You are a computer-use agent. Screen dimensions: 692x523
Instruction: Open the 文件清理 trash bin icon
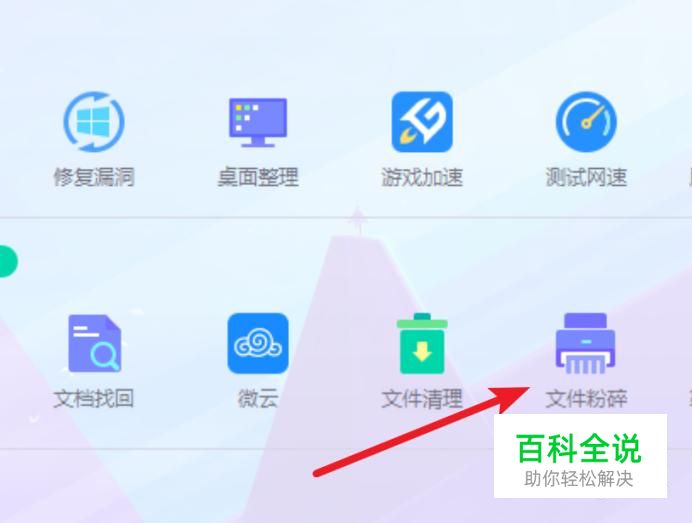(422, 343)
